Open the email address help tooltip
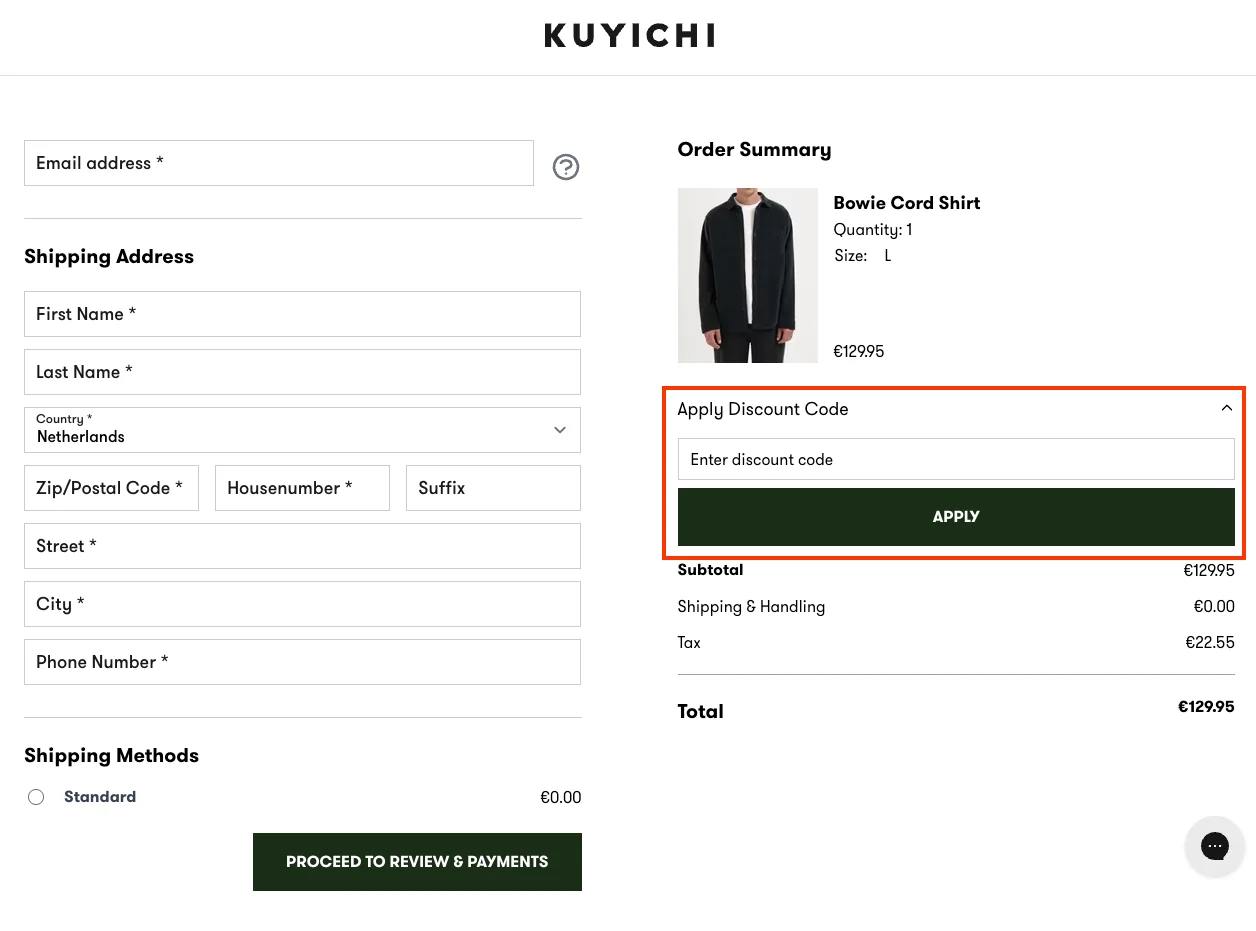Image resolution: width=1256 pixels, height=931 pixels. [566, 167]
